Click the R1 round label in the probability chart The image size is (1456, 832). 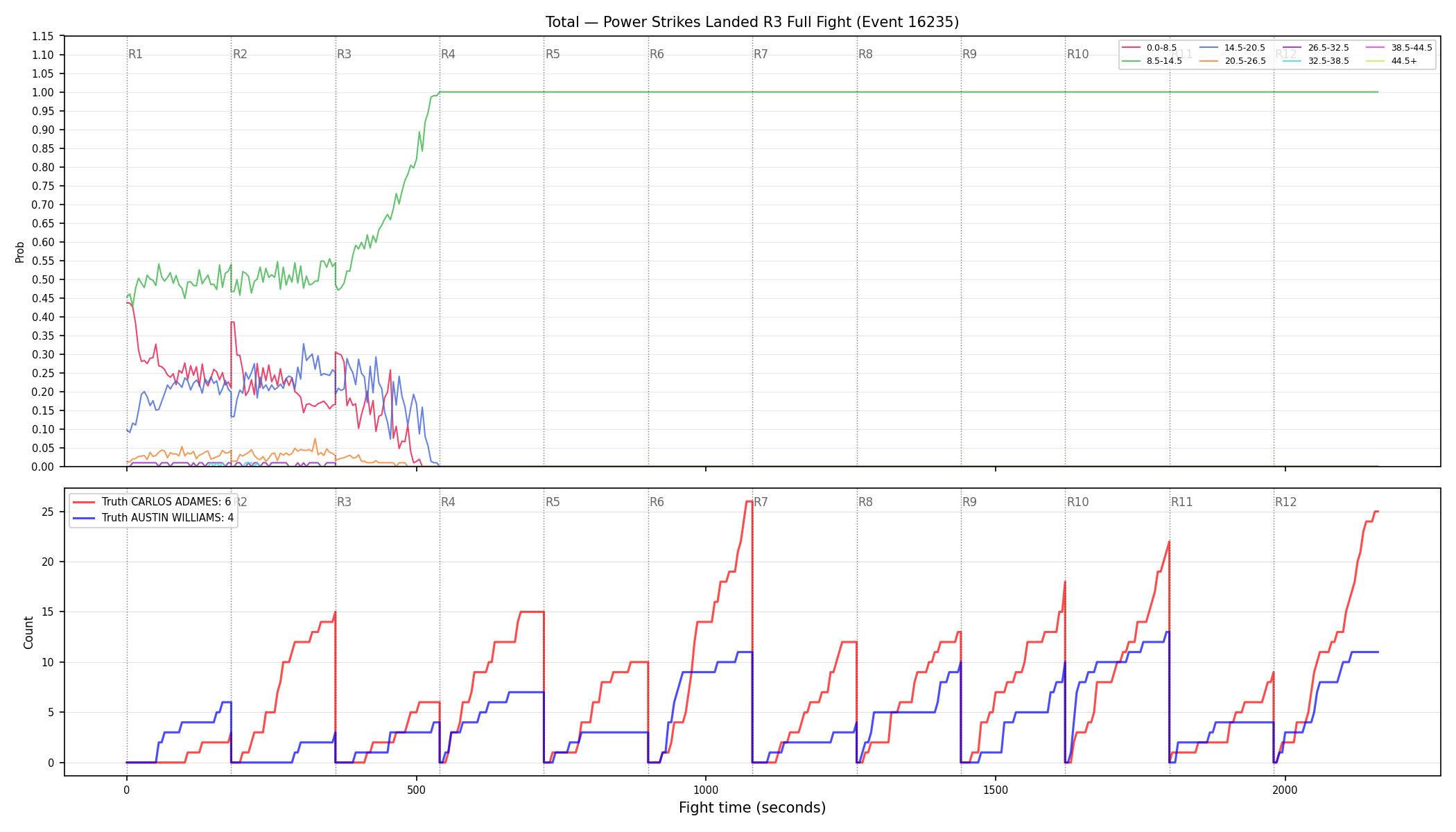point(135,54)
